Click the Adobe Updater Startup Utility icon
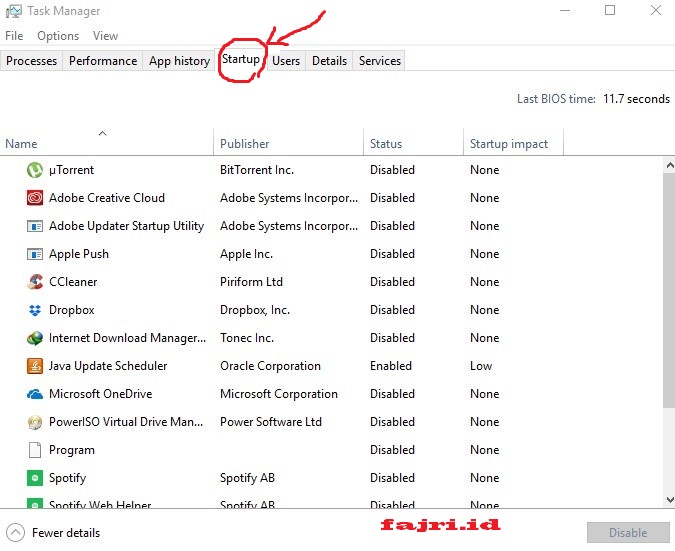675x551 pixels. click(x=35, y=226)
